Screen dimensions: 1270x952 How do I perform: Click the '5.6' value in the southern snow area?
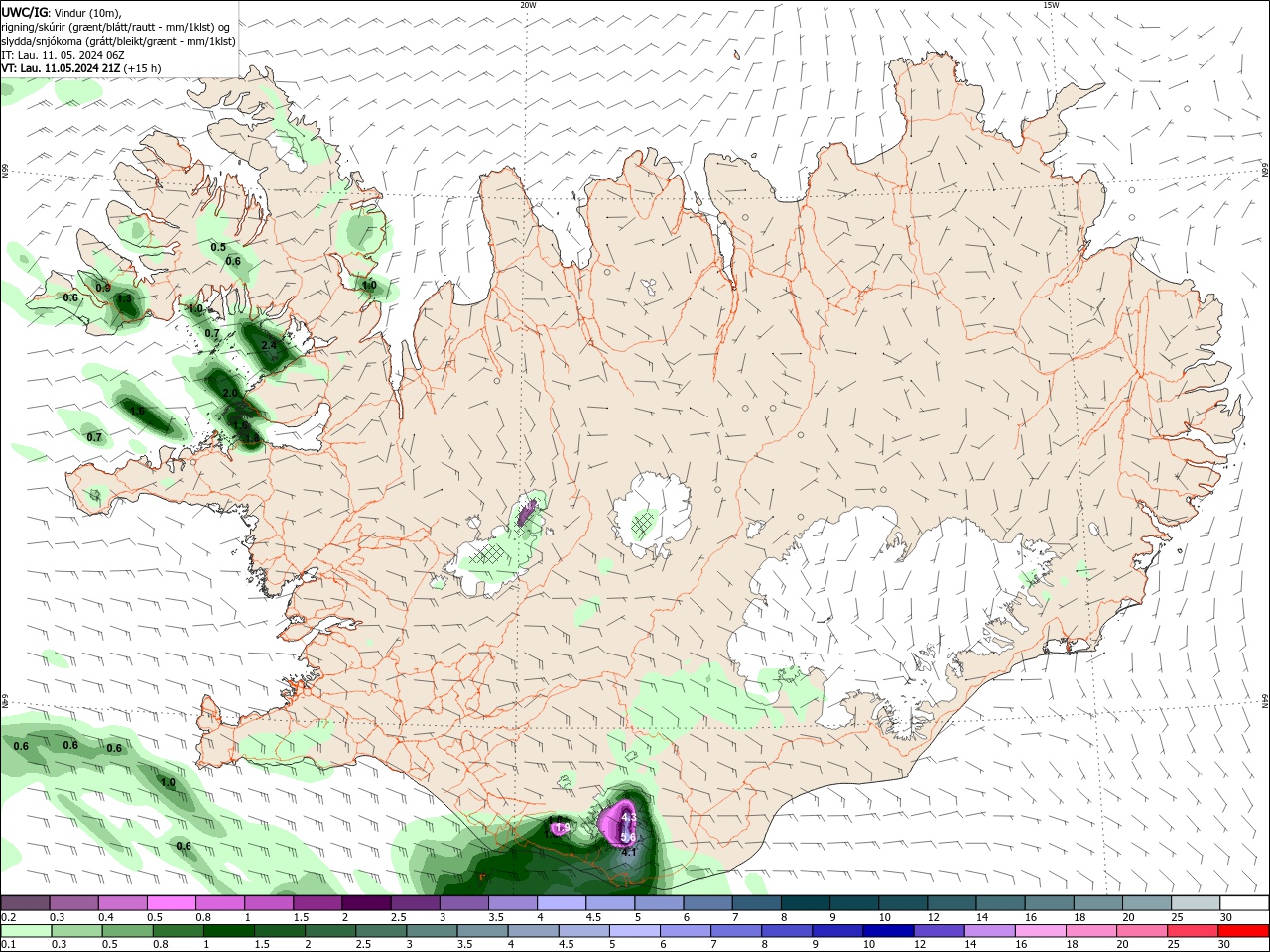(628, 838)
